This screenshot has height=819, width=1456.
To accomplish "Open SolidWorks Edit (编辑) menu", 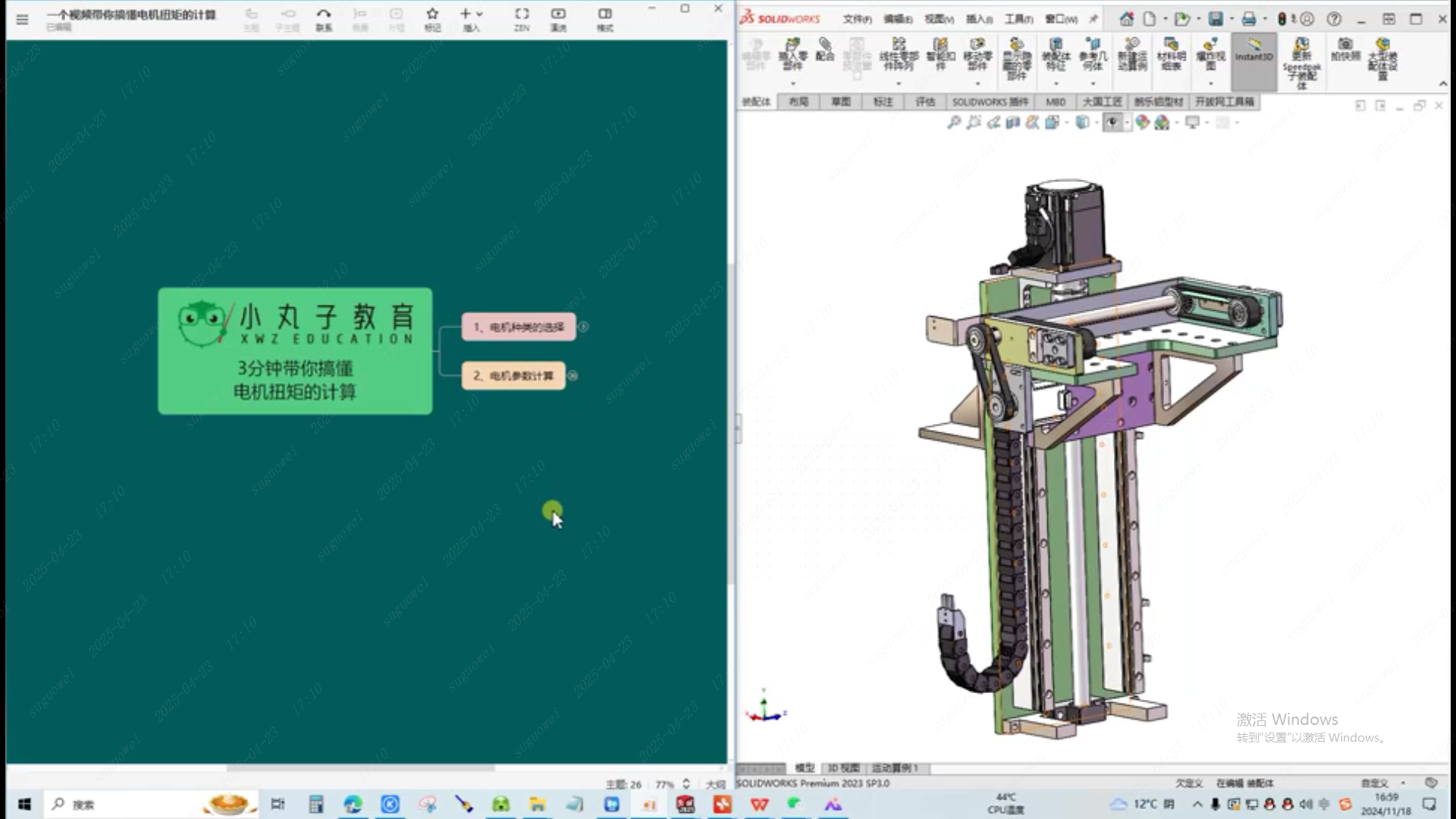I will click(x=898, y=19).
